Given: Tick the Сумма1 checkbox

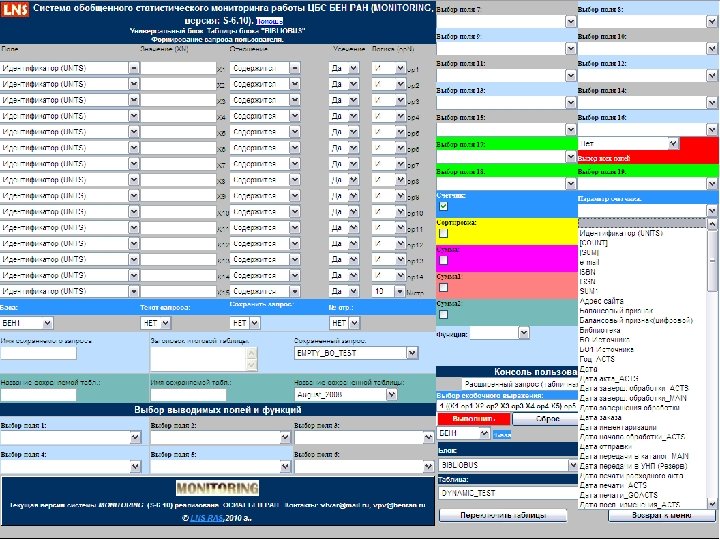Looking at the screenshot, I should tap(443, 287).
